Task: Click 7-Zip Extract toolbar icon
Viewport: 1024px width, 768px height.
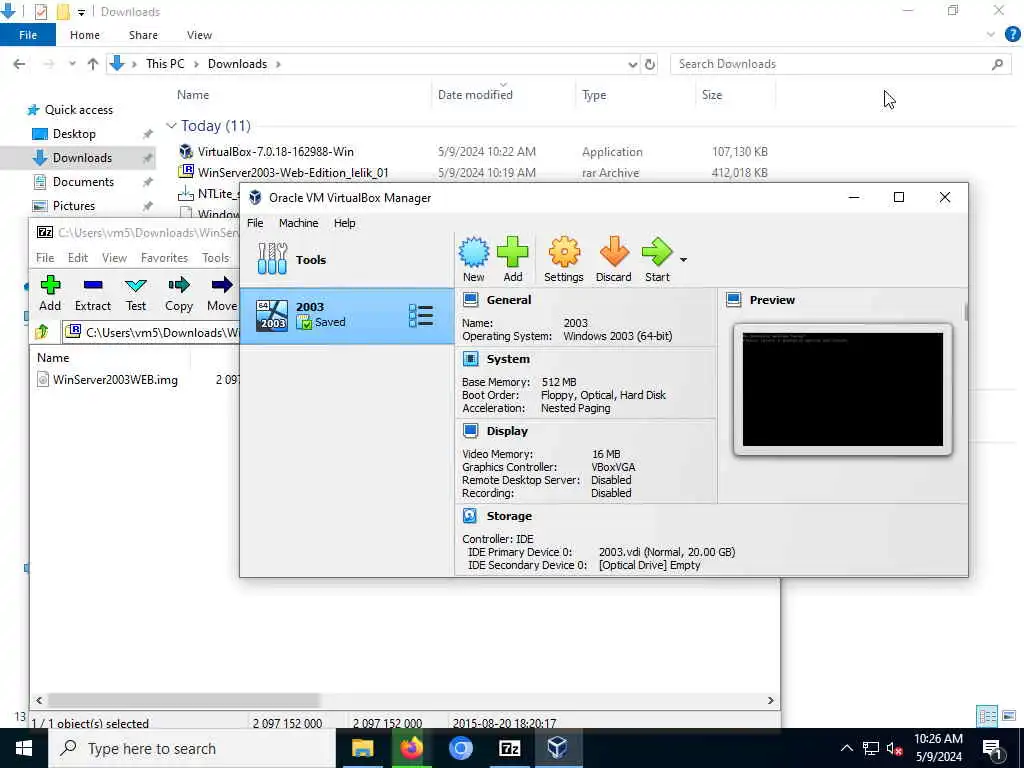Action: click(x=93, y=293)
